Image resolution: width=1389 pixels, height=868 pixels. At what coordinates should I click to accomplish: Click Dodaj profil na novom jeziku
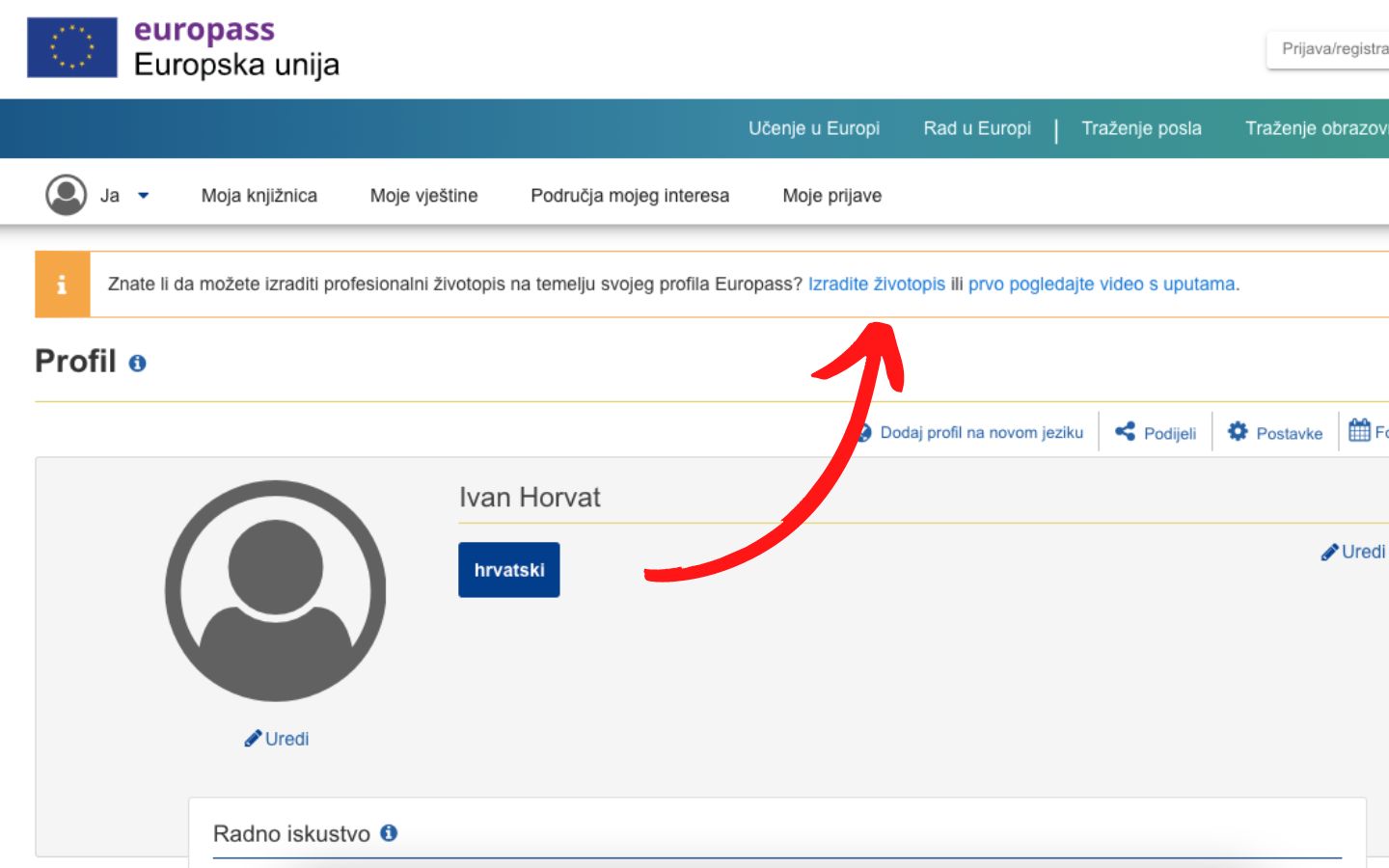click(x=981, y=433)
